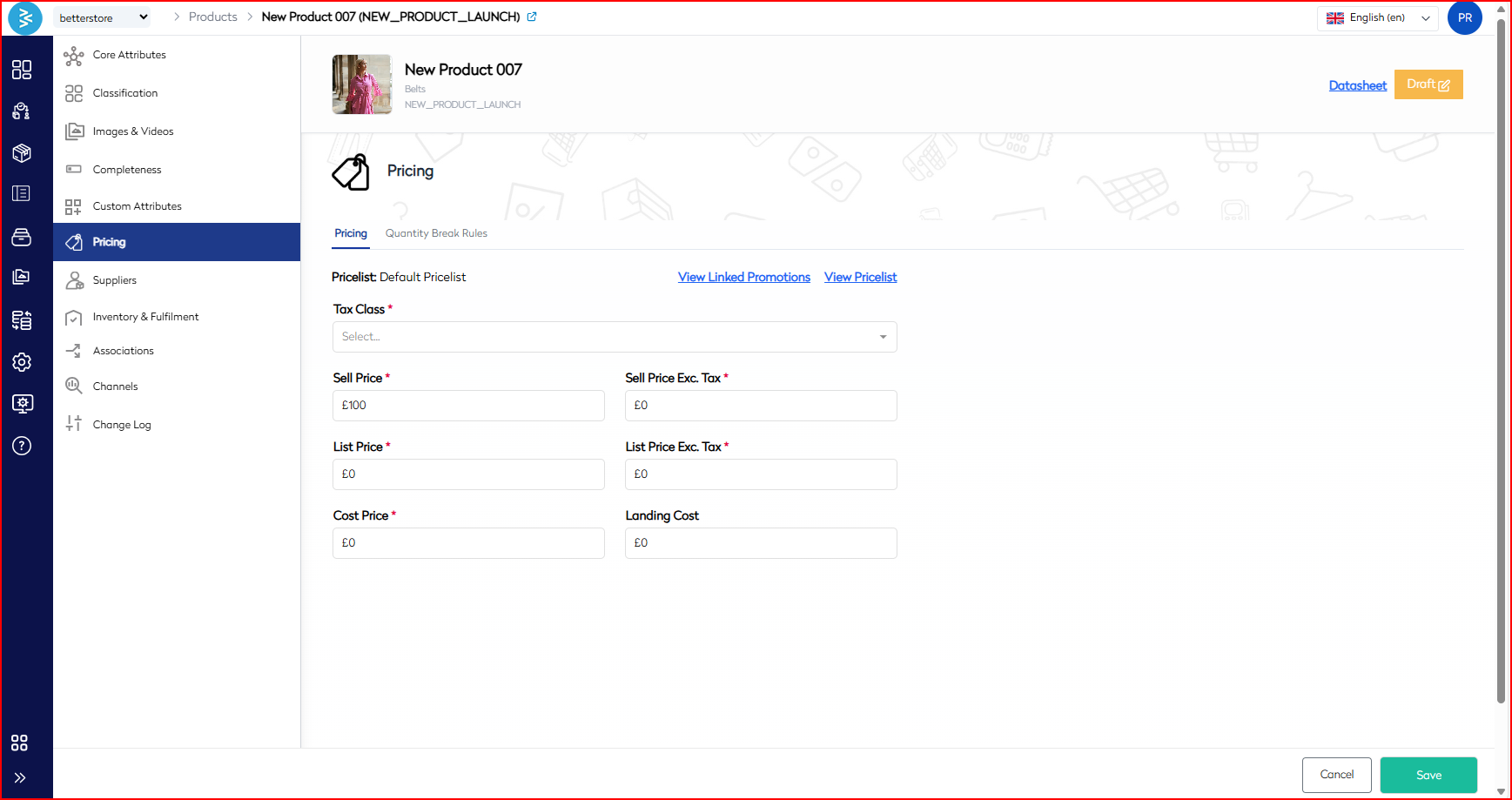
Task: Expand the English (en) language dropdown
Action: [x=1377, y=17]
